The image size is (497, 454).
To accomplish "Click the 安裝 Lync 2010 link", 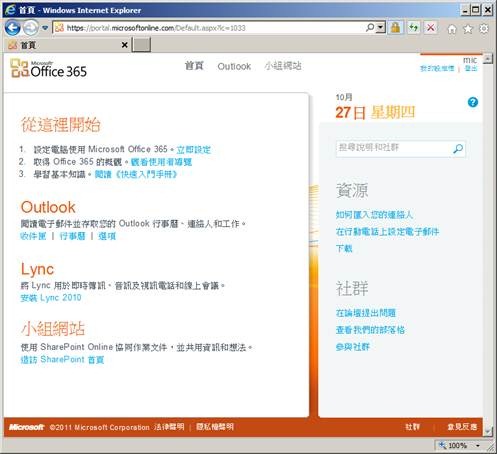I will tap(51, 298).
